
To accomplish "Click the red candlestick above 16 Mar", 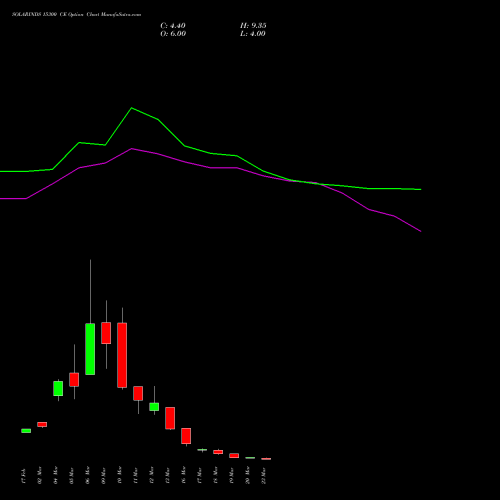I will (x=186, y=436).
